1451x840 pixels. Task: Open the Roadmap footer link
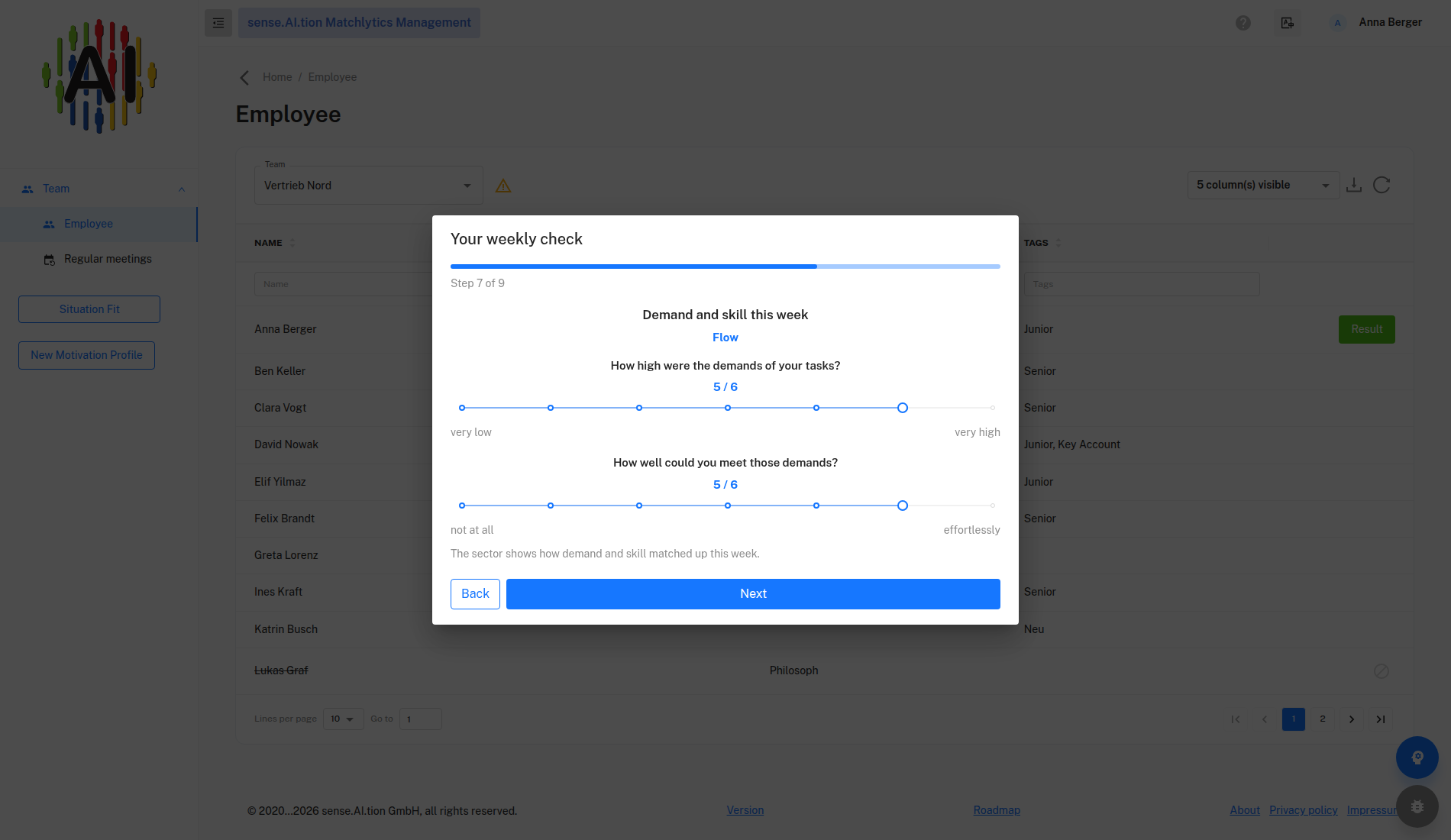(997, 810)
